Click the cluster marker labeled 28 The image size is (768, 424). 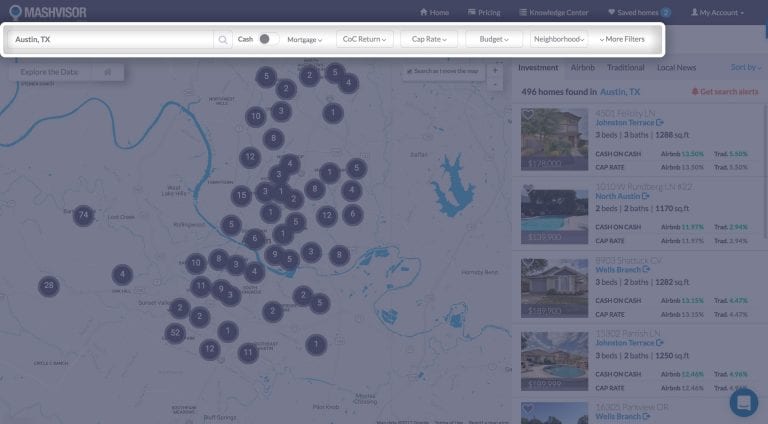click(48, 285)
